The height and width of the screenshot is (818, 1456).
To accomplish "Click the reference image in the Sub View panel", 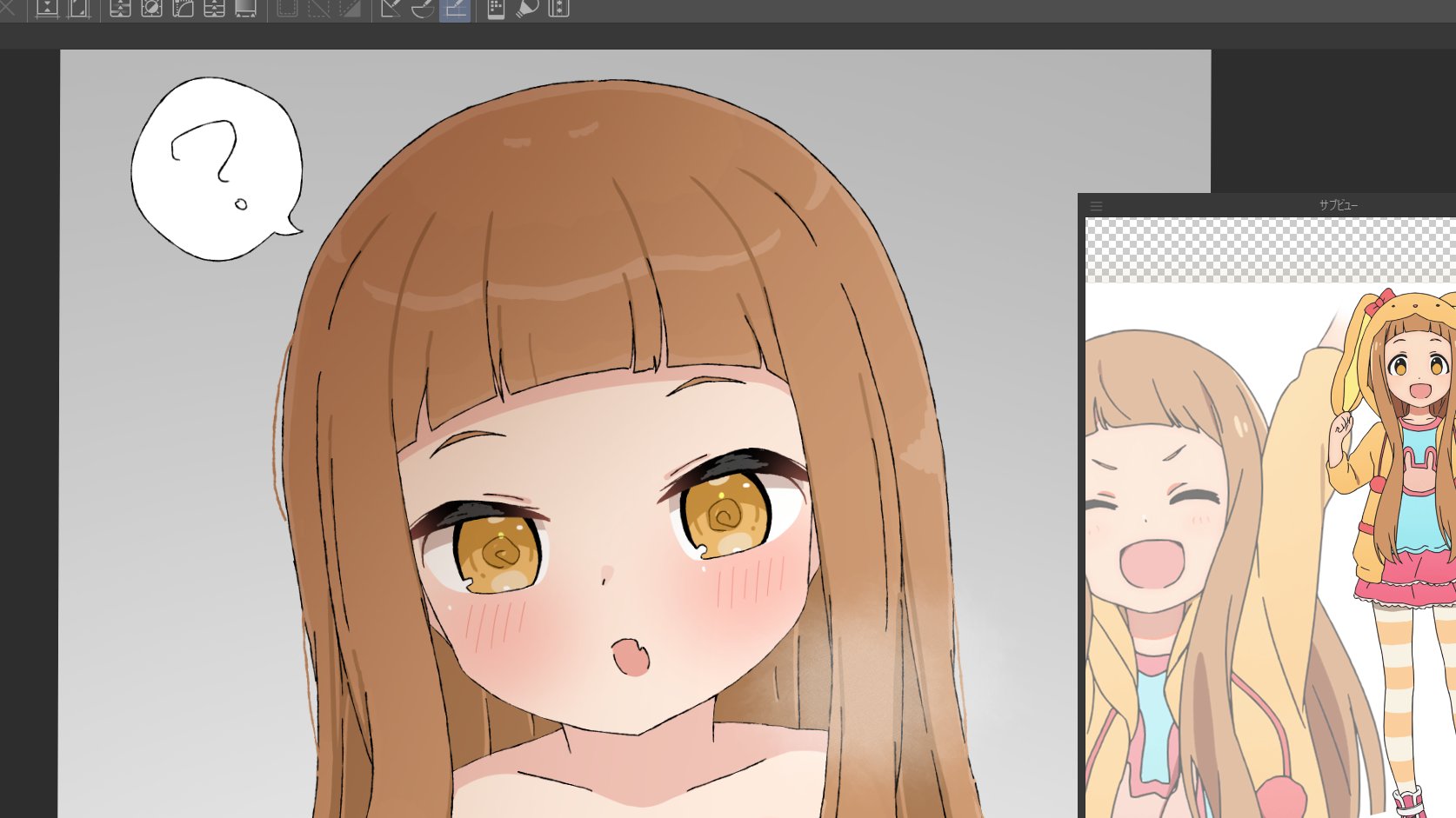I will (1271, 550).
